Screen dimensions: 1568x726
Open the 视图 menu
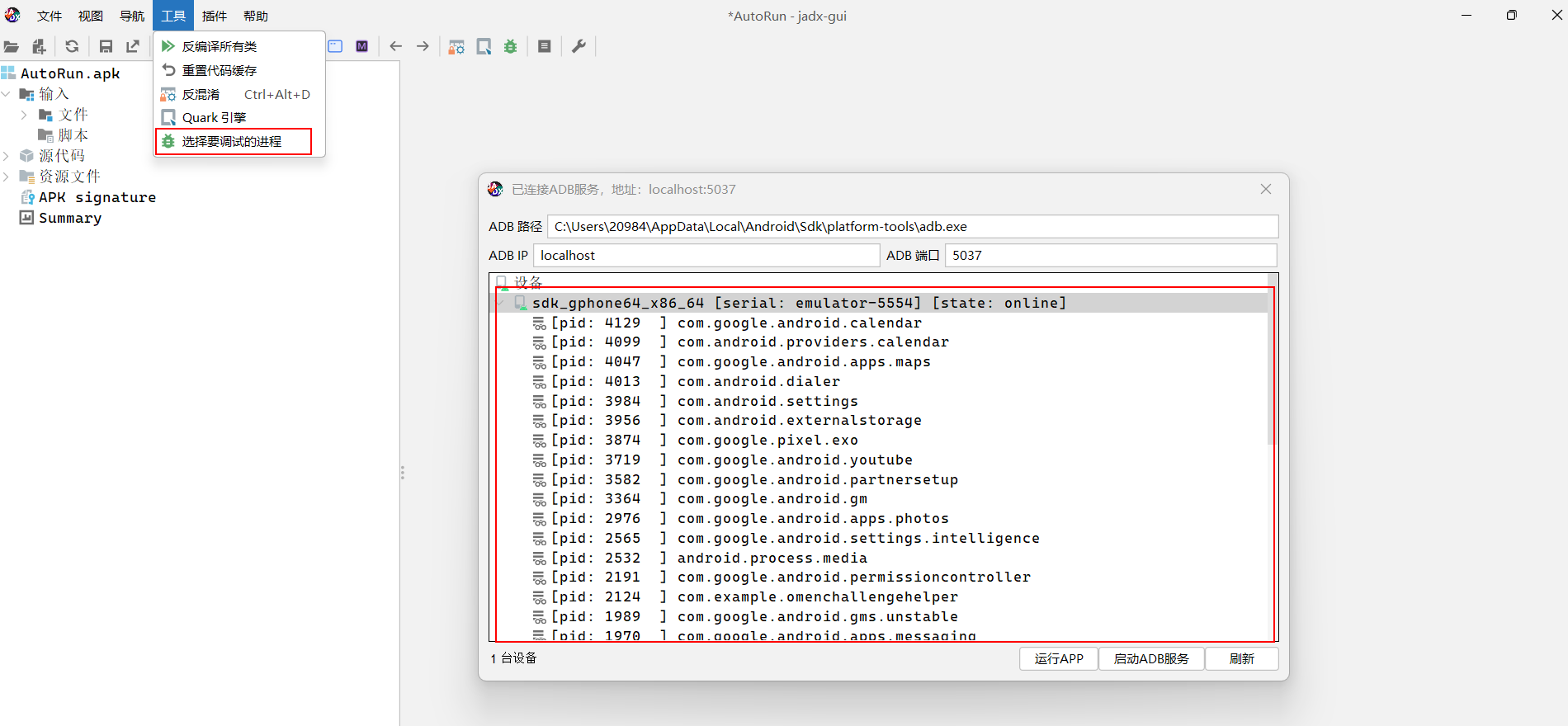click(x=91, y=16)
